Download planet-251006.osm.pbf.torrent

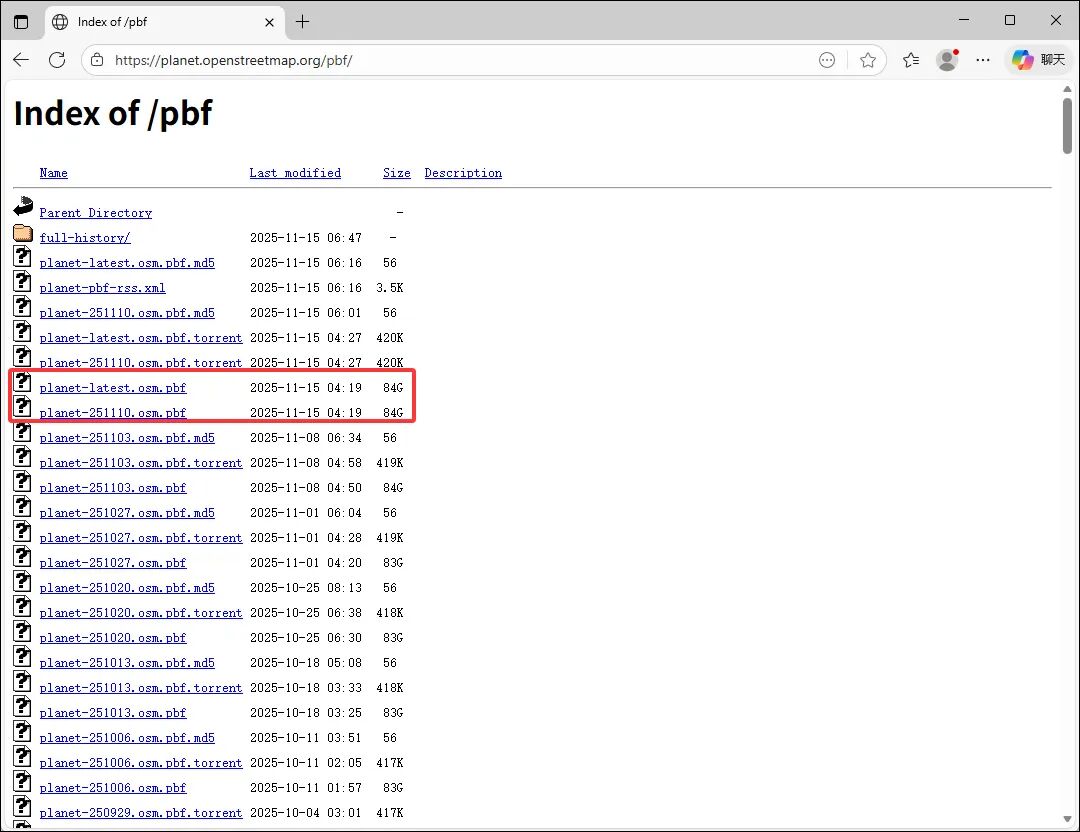pos(141,763)
